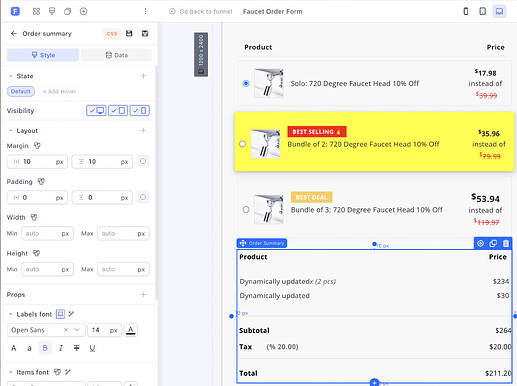Collapse the State section
The width and height of the screenshot is (517, 386).
tap(11, 76)
